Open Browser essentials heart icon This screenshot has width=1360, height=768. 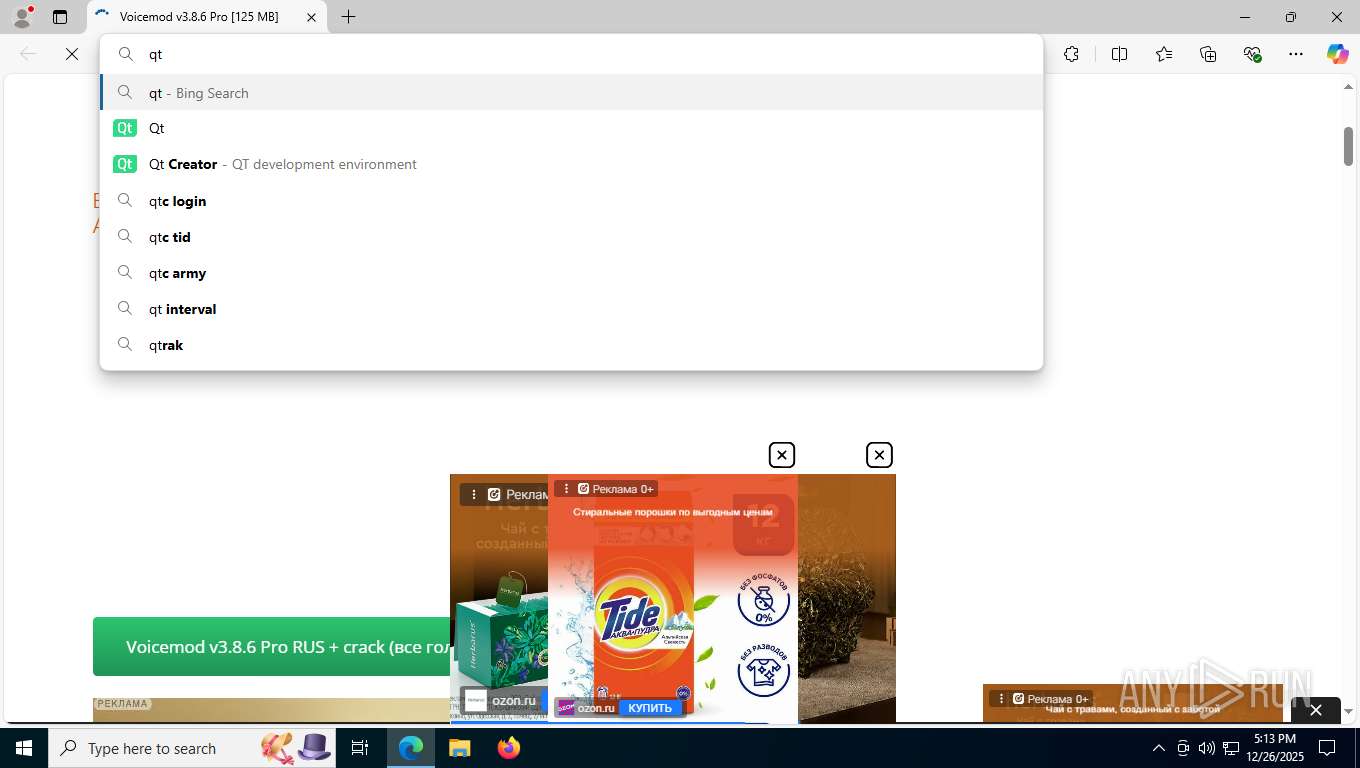click(x=1252, y=54)
